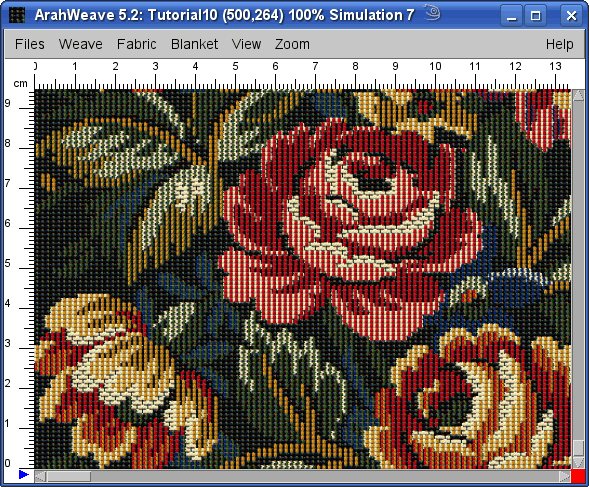589x487 pixels.
Task: Click the 9 mark on vertical ruler
Action: 8,103
